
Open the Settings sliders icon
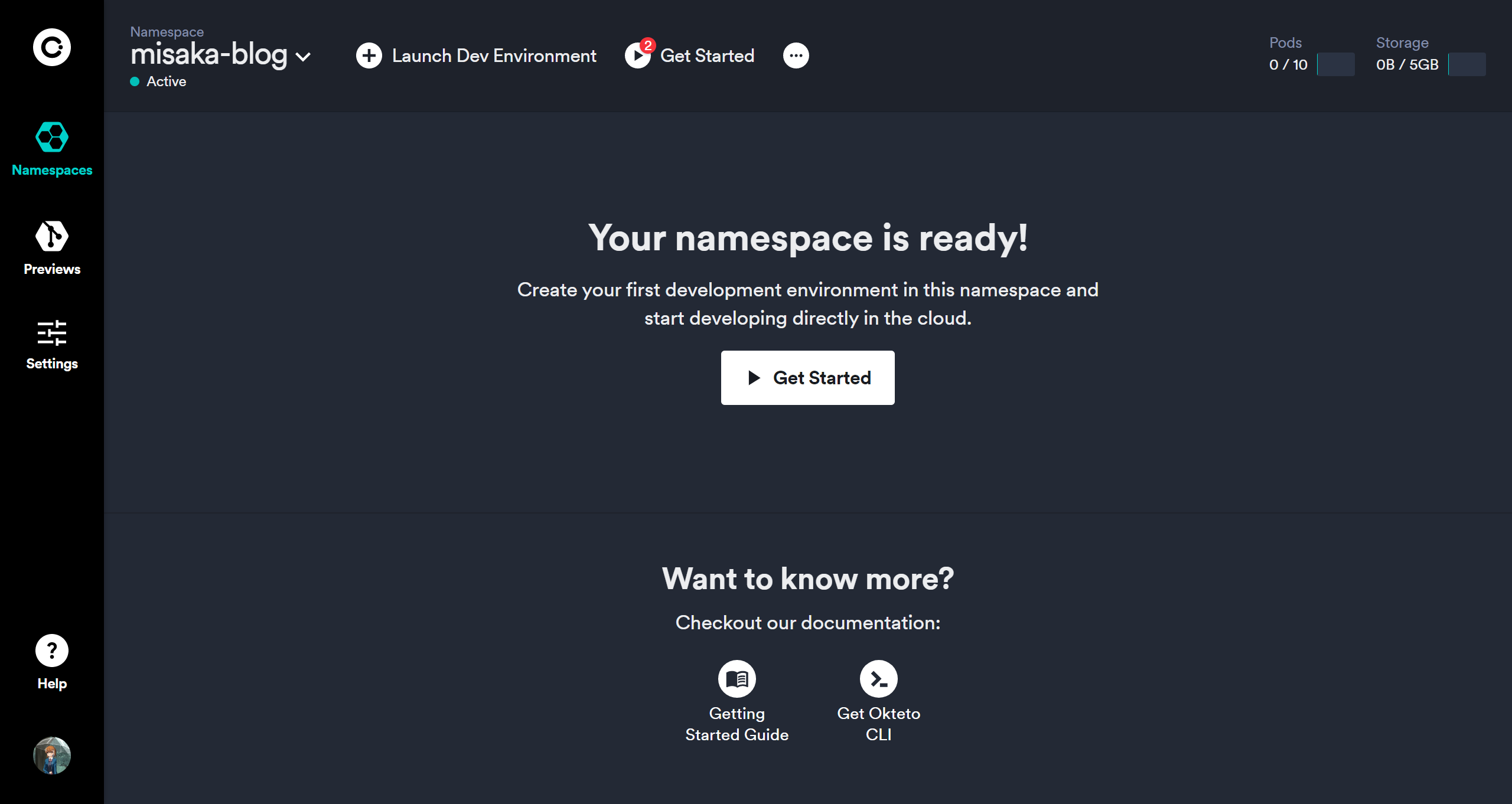pos(52,333)
